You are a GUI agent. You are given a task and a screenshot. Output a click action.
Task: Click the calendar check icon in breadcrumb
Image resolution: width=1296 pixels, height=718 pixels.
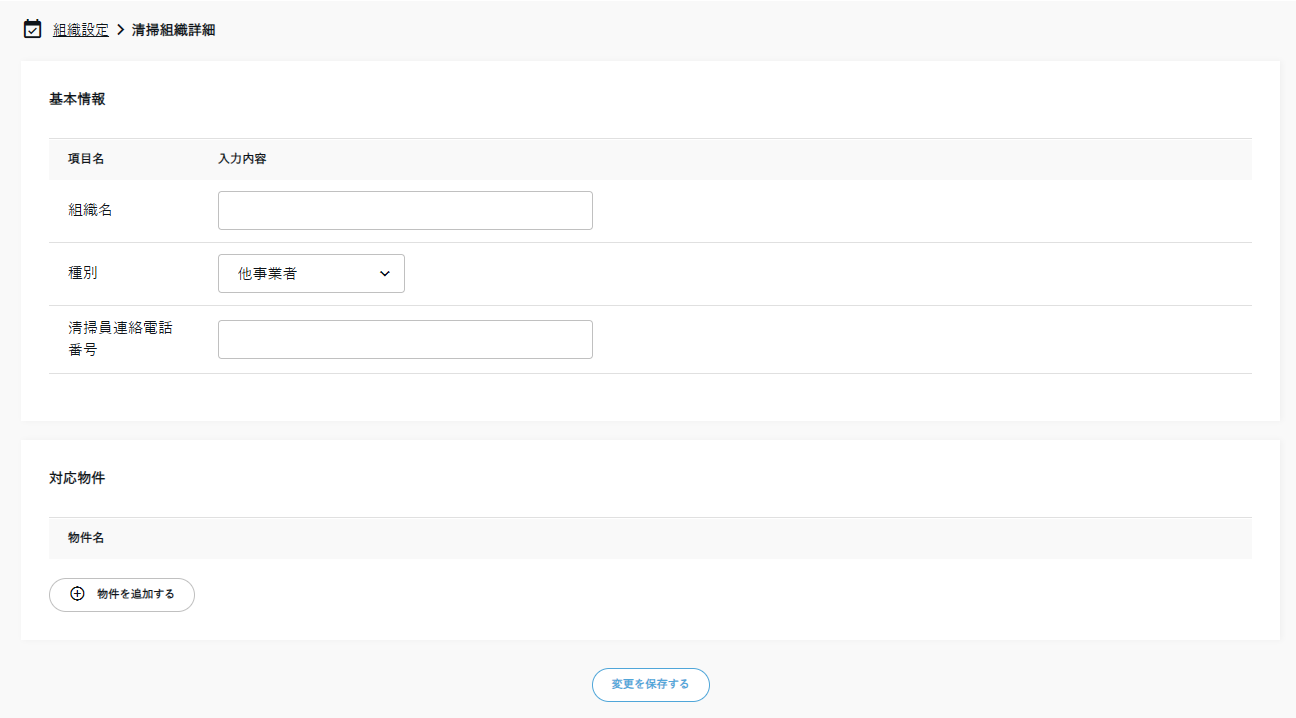coord(33,29)
